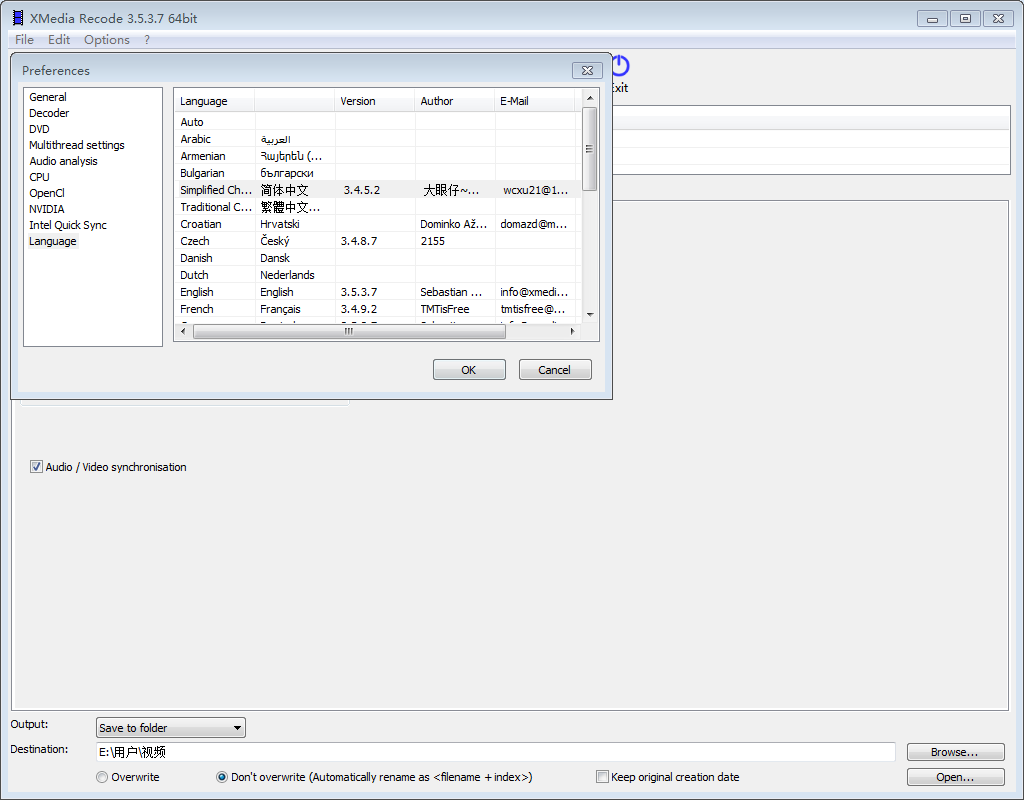Screen dimensions: 1024x800
Task: Select NVIDIA in preferences category list
Action: (x=46, y=209)
